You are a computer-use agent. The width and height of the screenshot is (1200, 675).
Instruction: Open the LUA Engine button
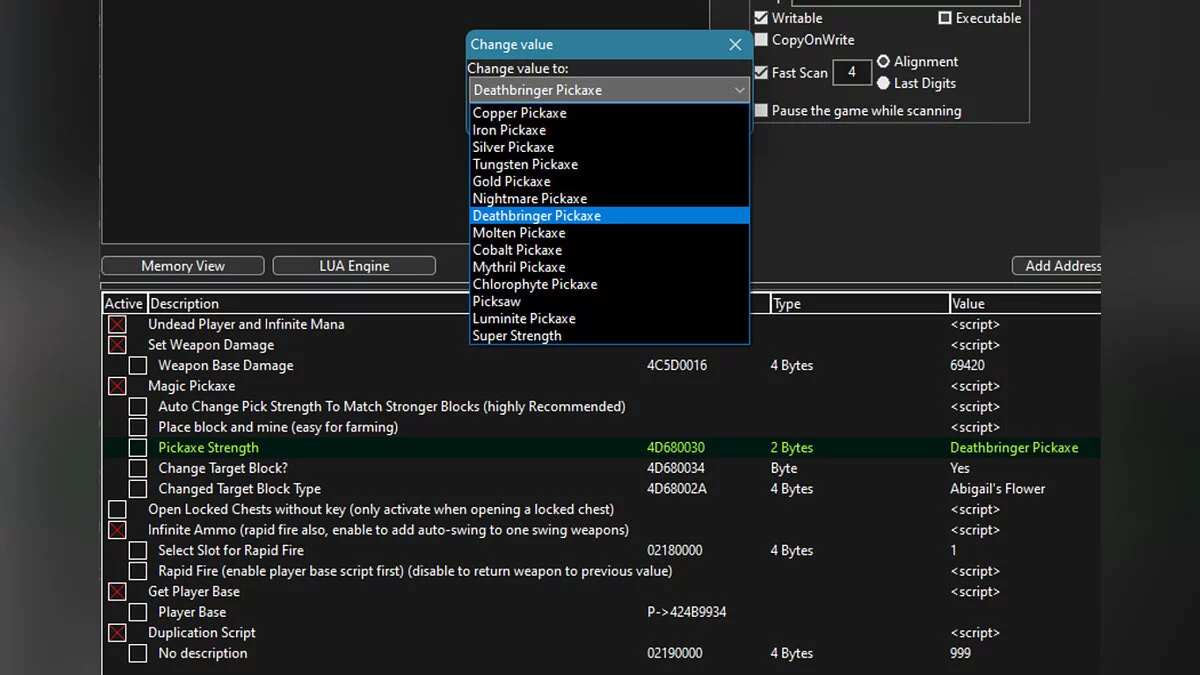354,266
